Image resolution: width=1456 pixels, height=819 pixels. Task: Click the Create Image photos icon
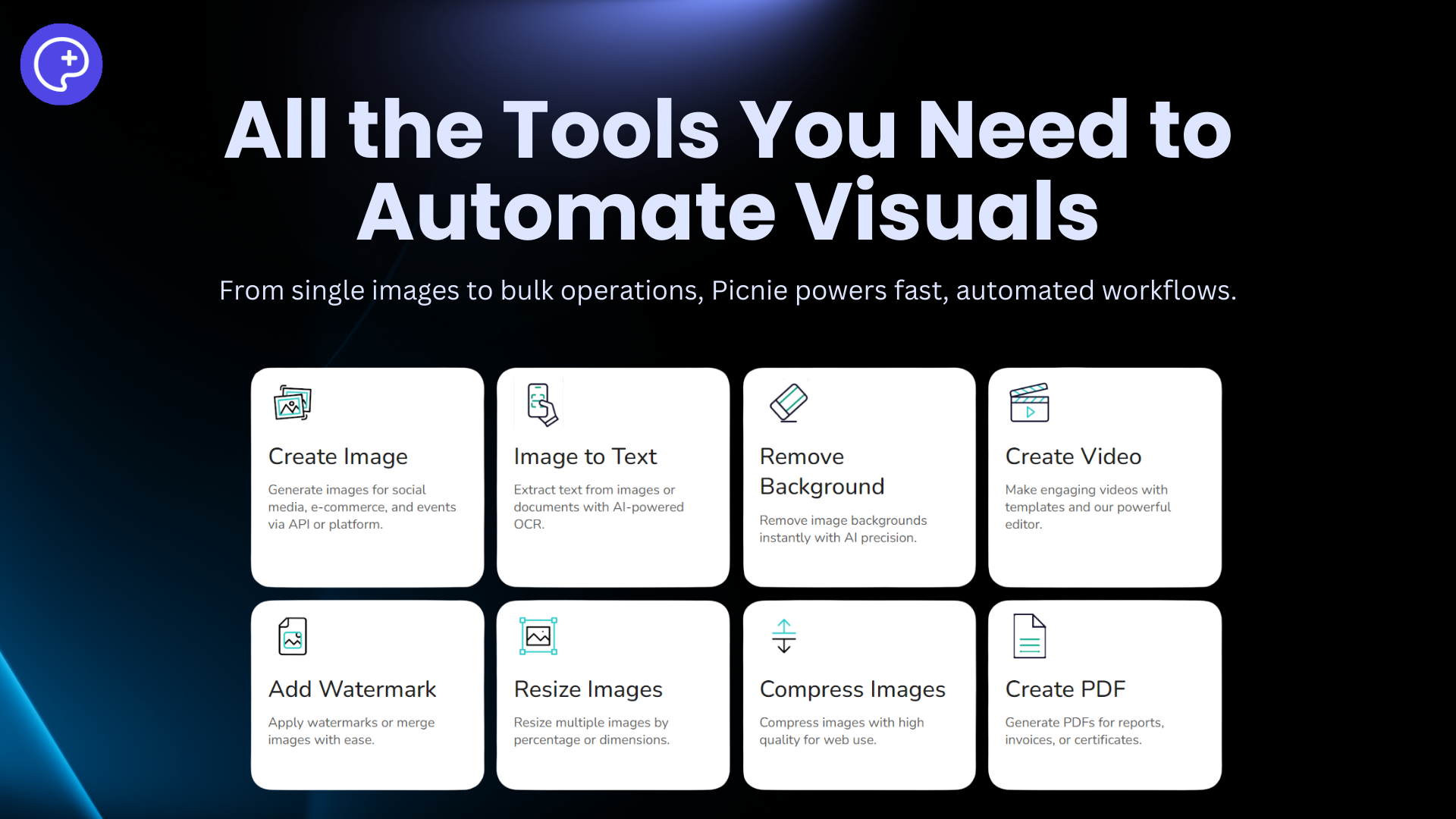point(293,403)
